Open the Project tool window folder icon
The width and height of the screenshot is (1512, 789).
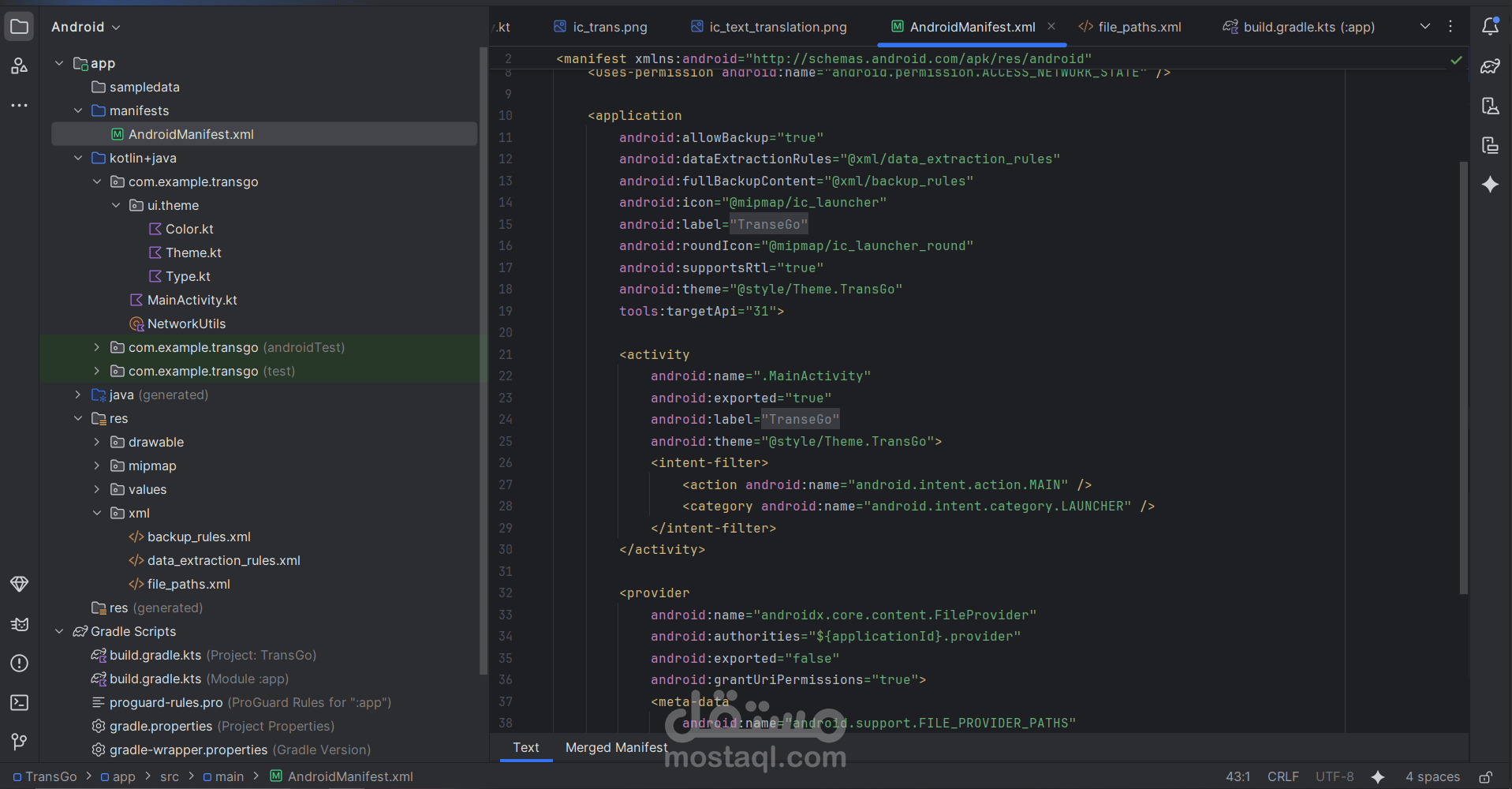pos(20,27)
